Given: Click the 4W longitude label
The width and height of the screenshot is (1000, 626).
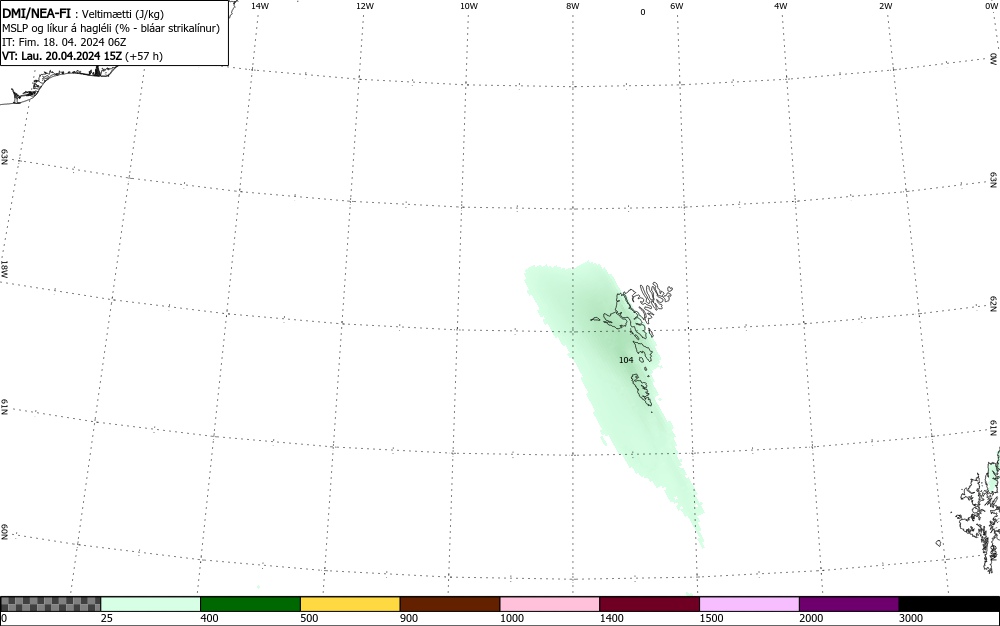Looking at the screenshot, I should coord(781,6).
